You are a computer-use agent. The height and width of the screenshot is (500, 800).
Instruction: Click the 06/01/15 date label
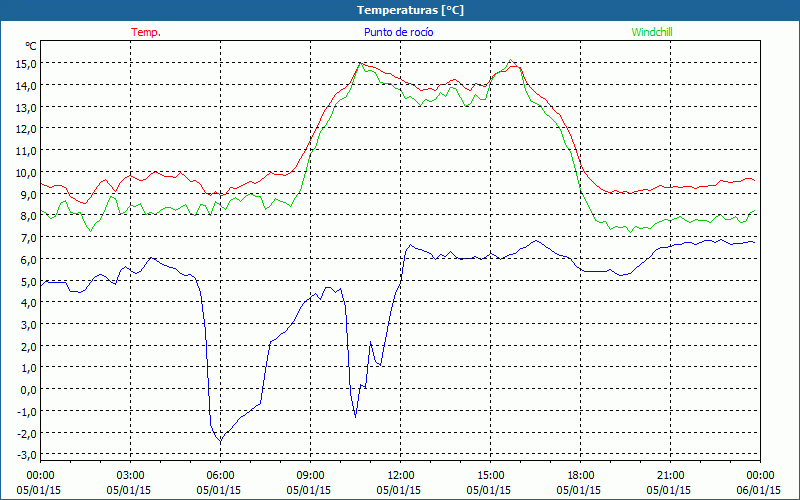pos(760,490)
